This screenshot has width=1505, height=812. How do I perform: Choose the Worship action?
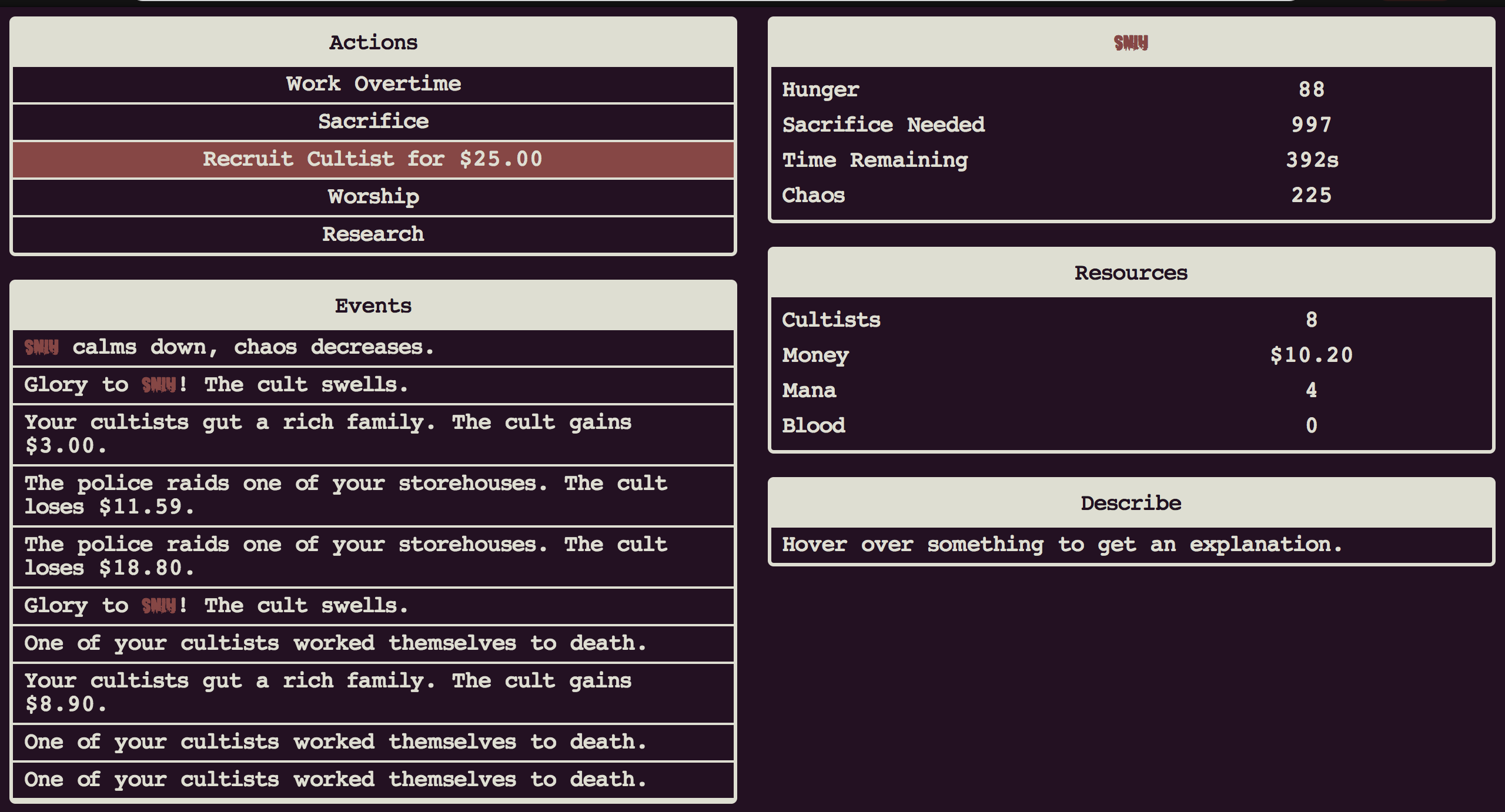click(373, 197)
